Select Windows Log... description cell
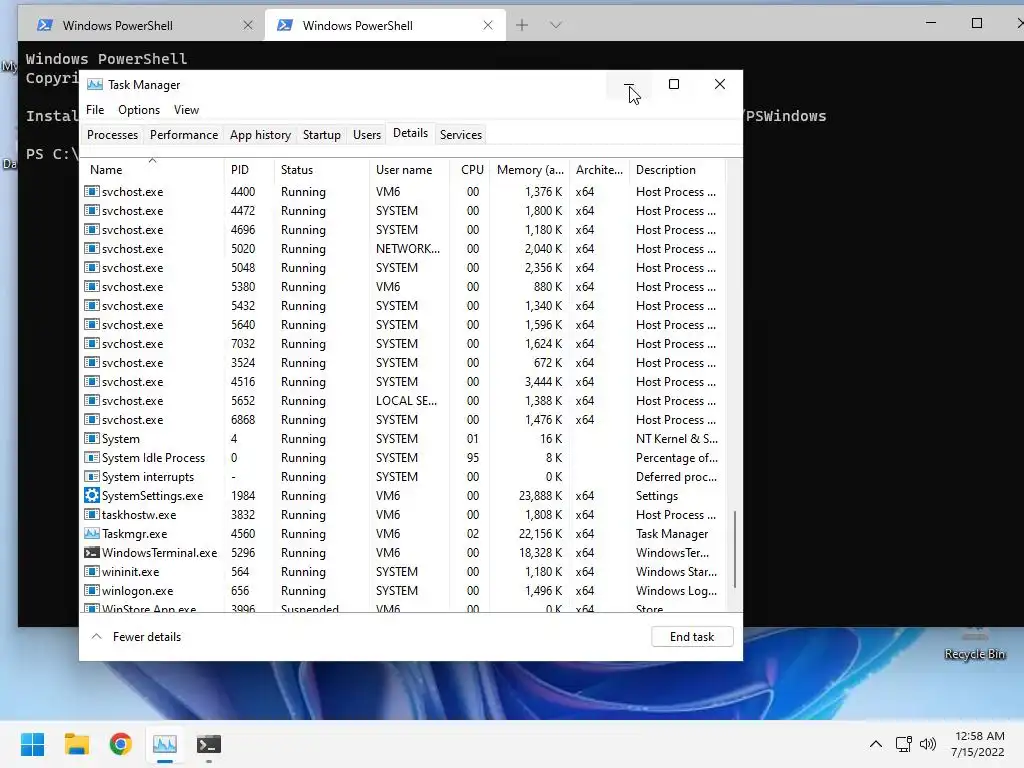 pos(676,590)
